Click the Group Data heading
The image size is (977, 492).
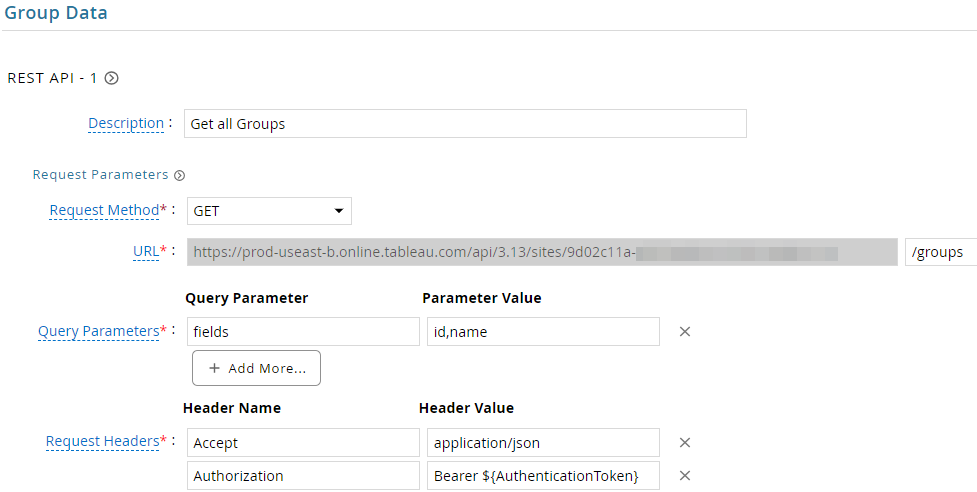click(x=55, y=13)
